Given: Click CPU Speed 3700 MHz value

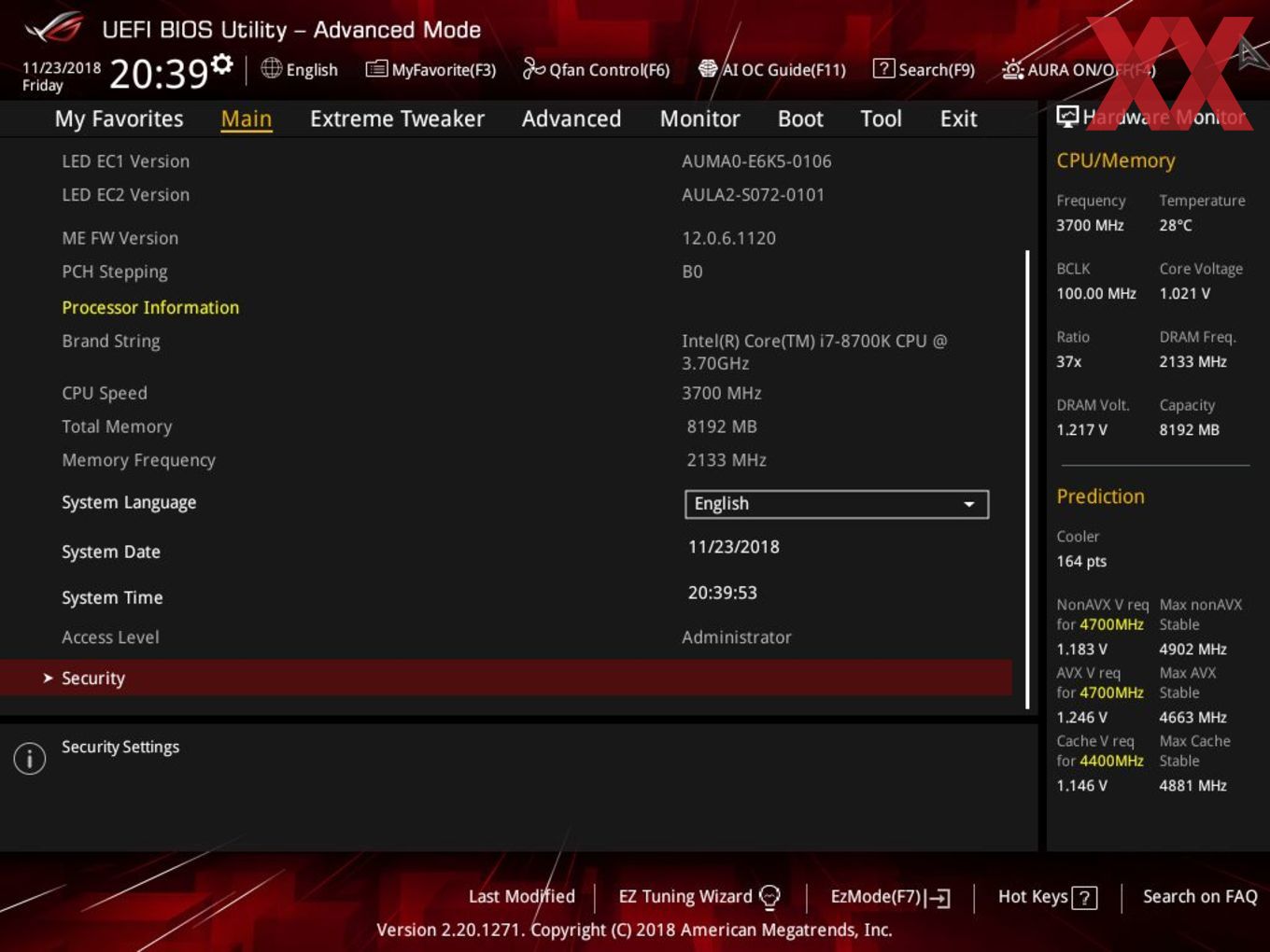Looking at the screenshot, I should pyautogui.click(x=722, y=393).
